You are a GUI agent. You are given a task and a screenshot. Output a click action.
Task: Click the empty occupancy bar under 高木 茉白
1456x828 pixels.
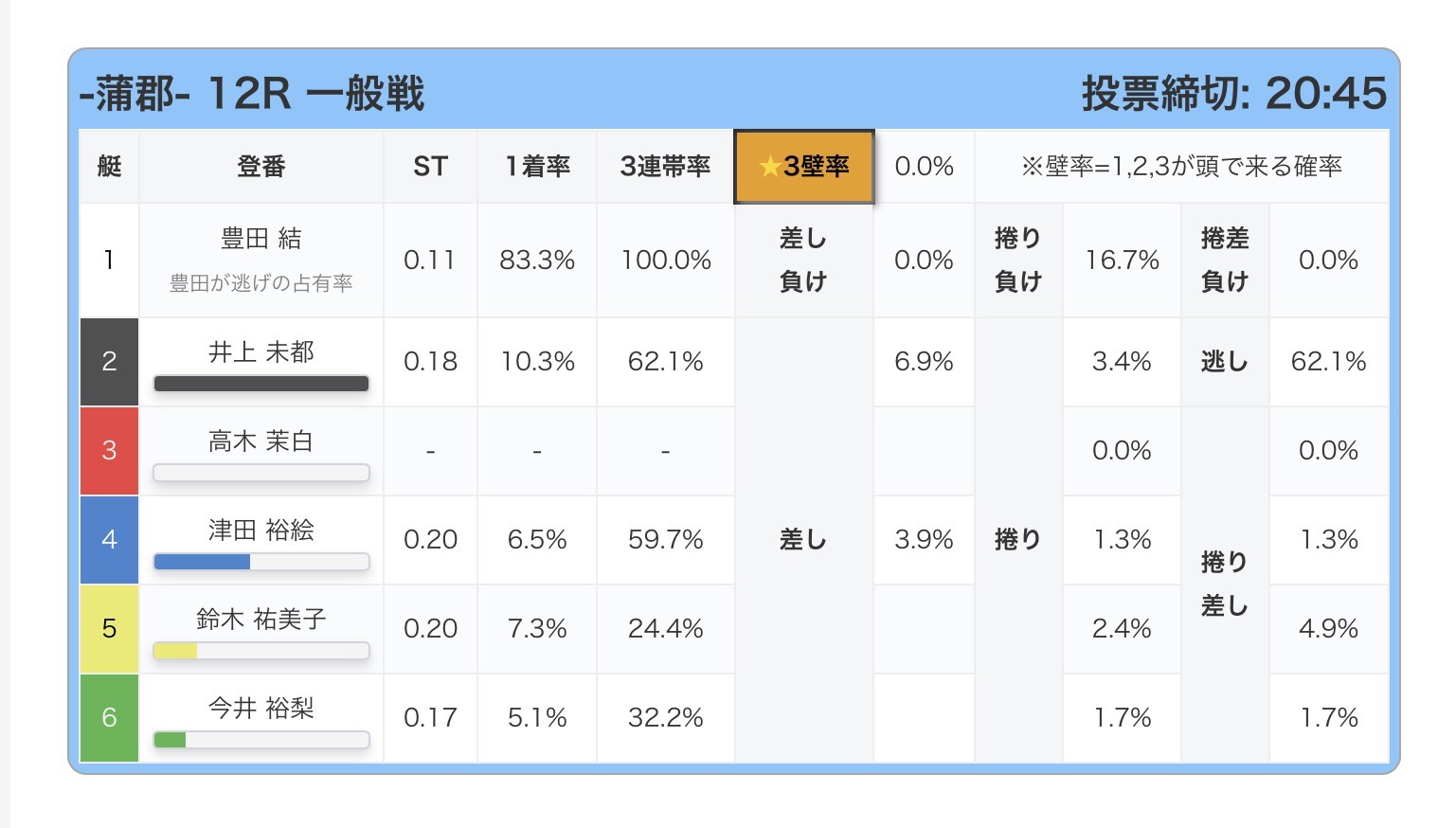(261, 473)
